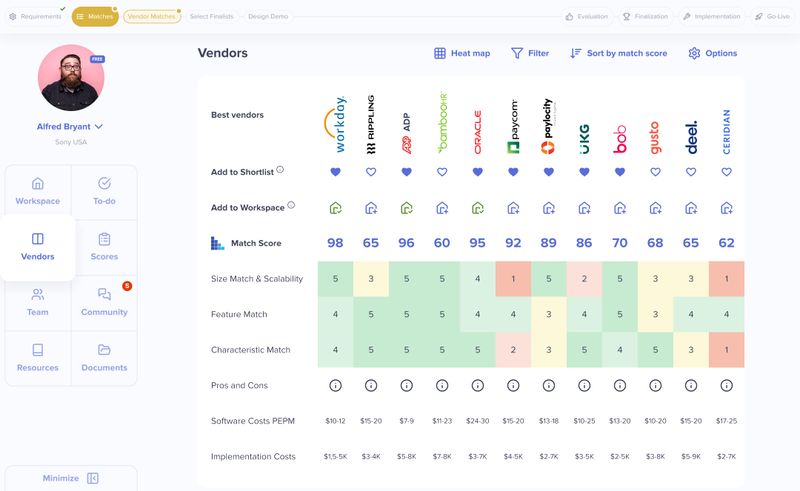Screen dimensions: 800x491
Task: Add ADP to workspace
Action: [407, 208]
